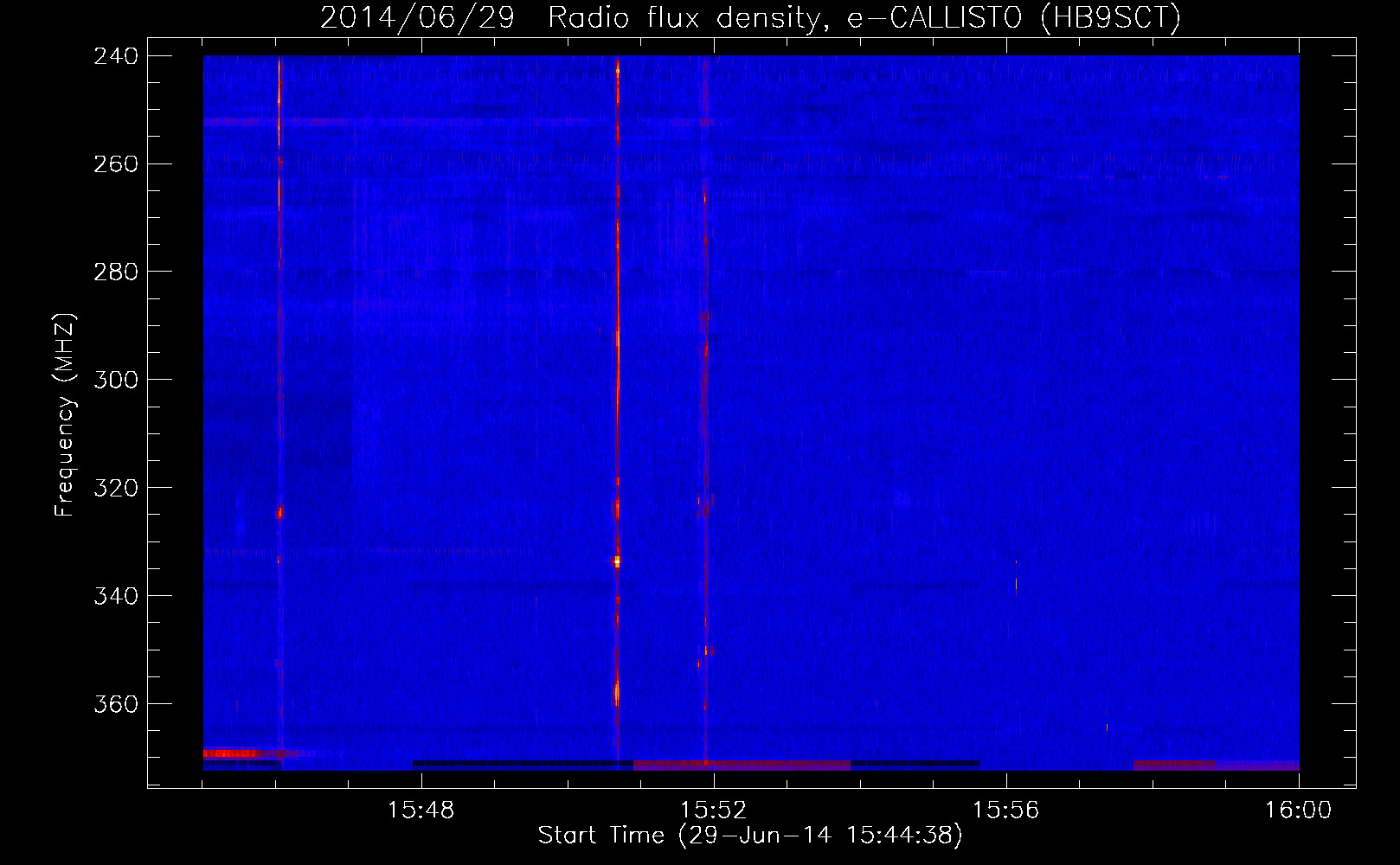
Task: Click the Start Time x-axis label
Action: 750,836
